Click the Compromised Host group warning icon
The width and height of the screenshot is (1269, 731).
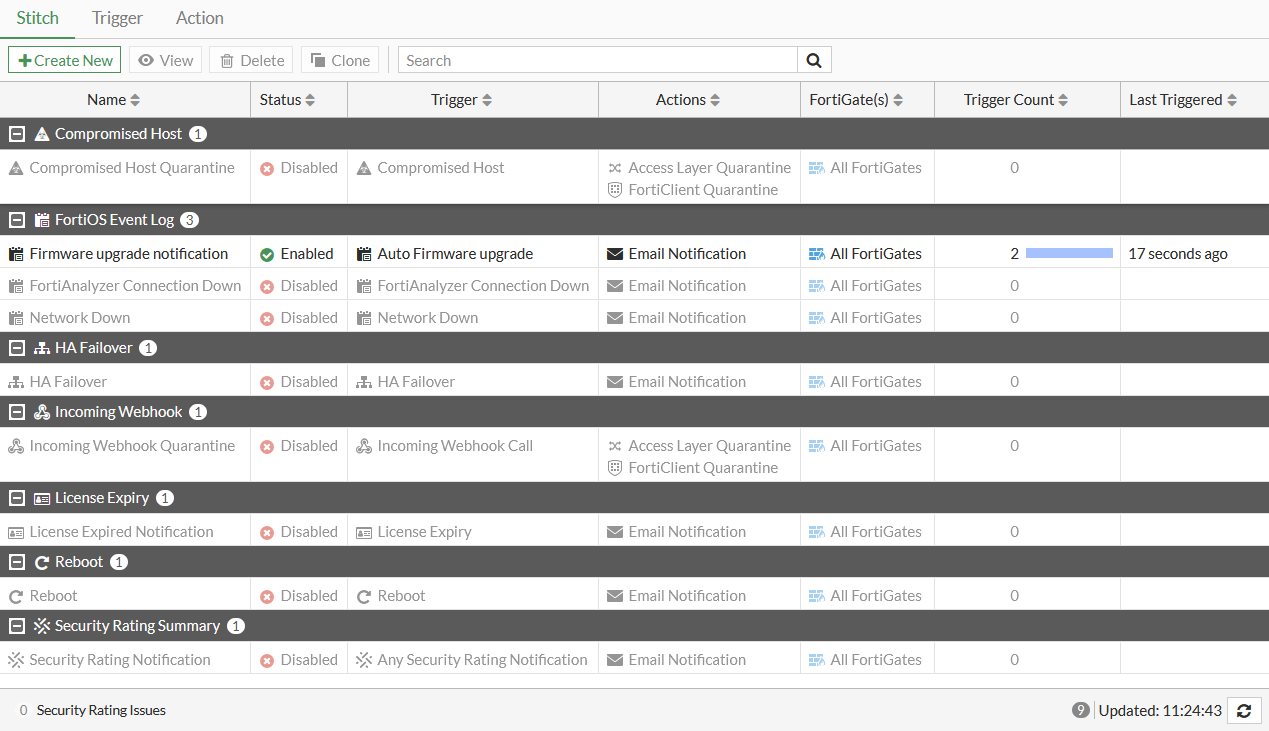(41, 134)
